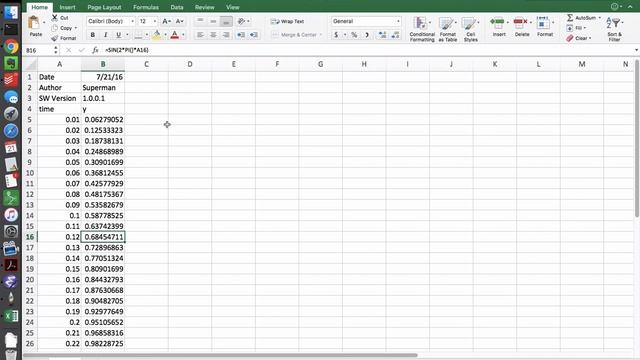This screenshot has width=640, height=360.
Task: Apply percent style format
Action: (354, 35)
